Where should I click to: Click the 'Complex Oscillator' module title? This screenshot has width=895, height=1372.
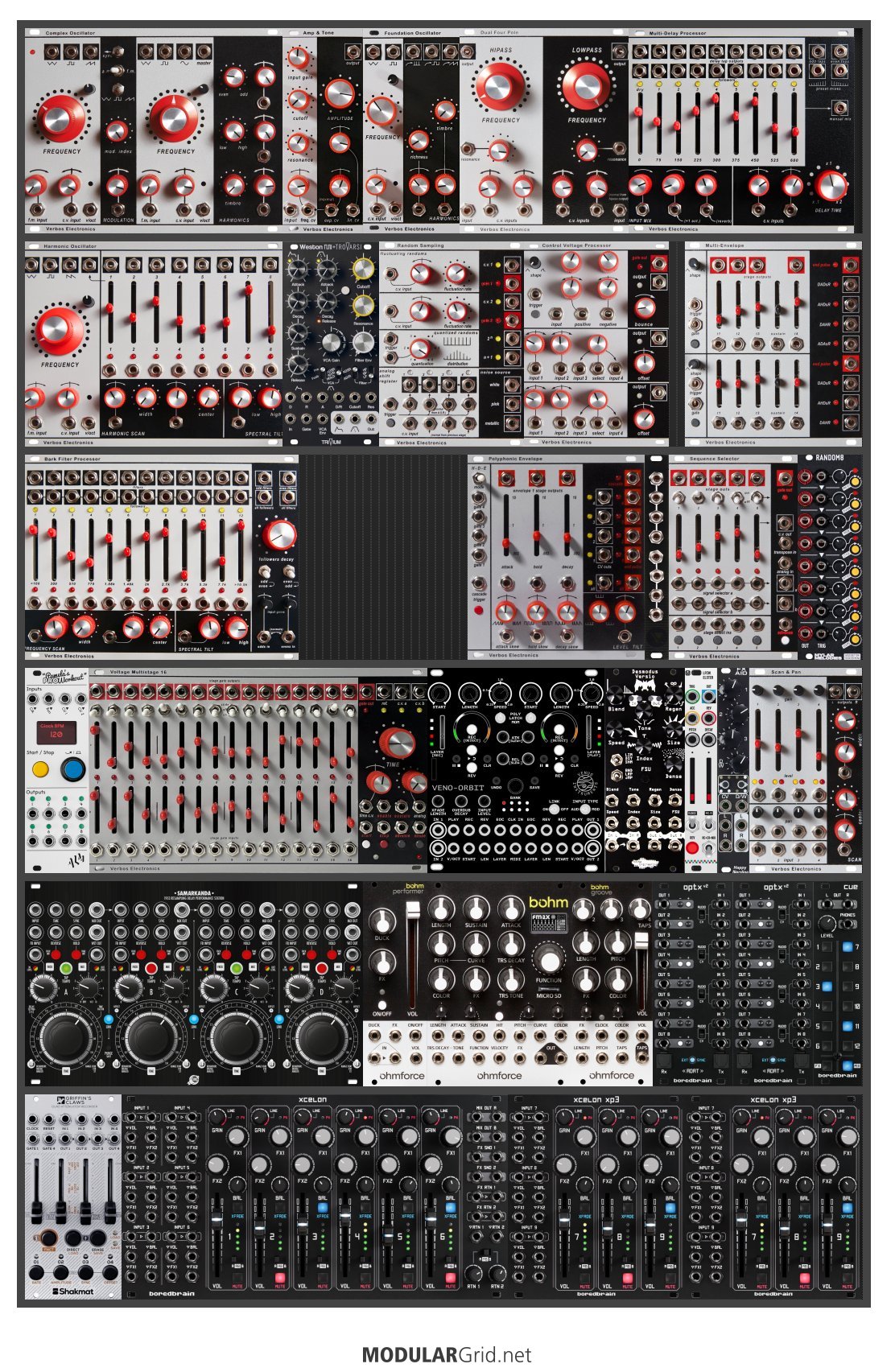(70, 33)
